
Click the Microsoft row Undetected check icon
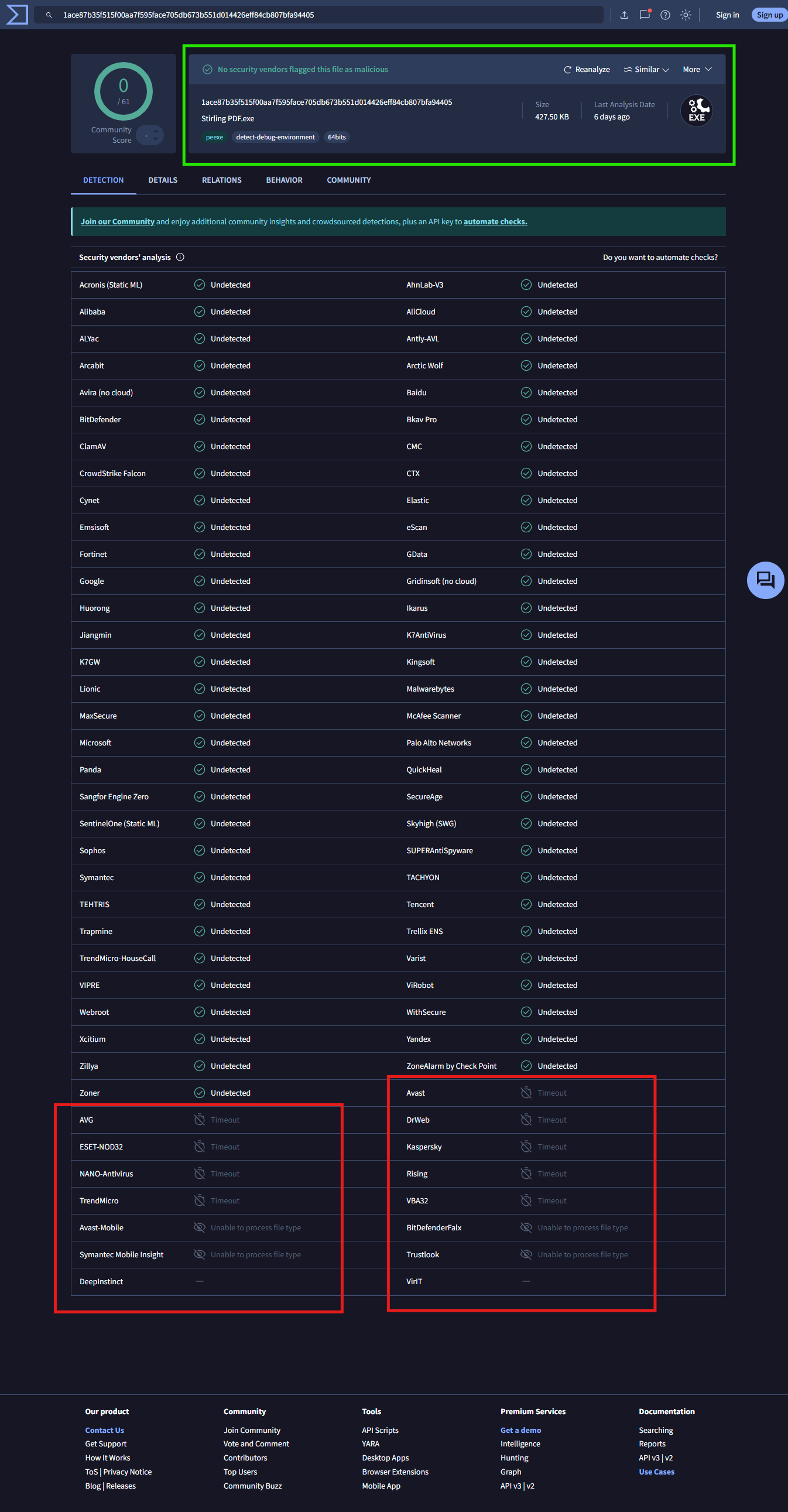click(x=200, y=743)
